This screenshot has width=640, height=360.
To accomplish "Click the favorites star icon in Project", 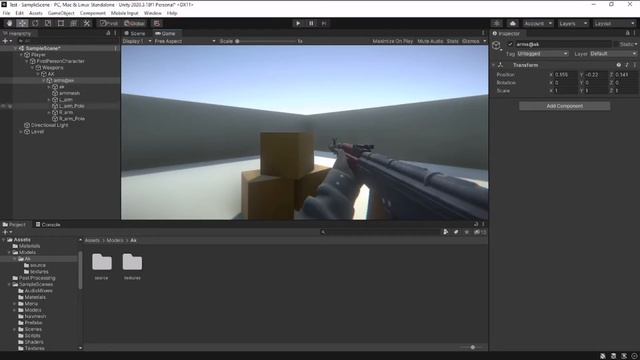I will (467, 232).
